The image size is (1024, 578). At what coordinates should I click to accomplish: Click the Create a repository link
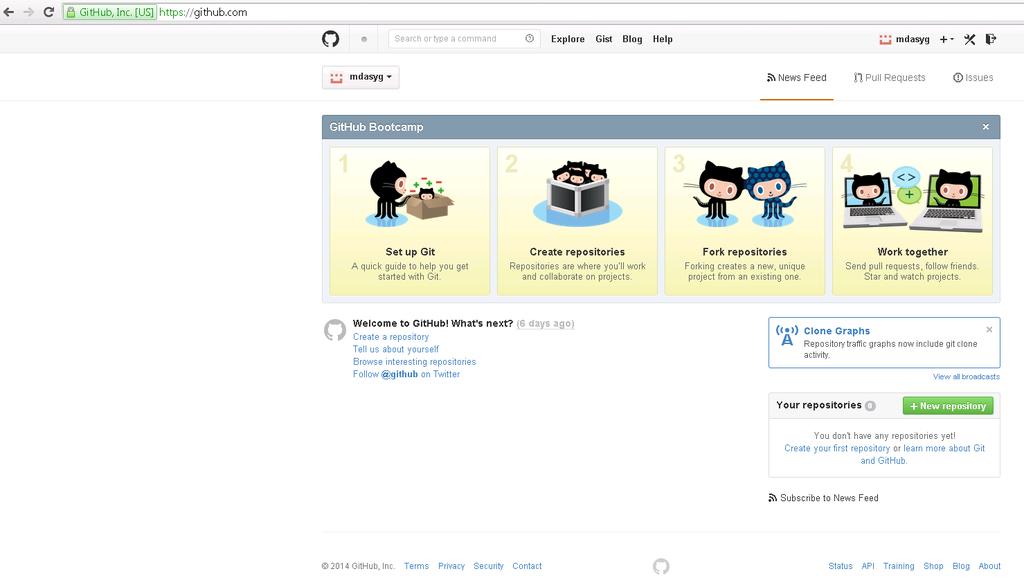point(391,337)
